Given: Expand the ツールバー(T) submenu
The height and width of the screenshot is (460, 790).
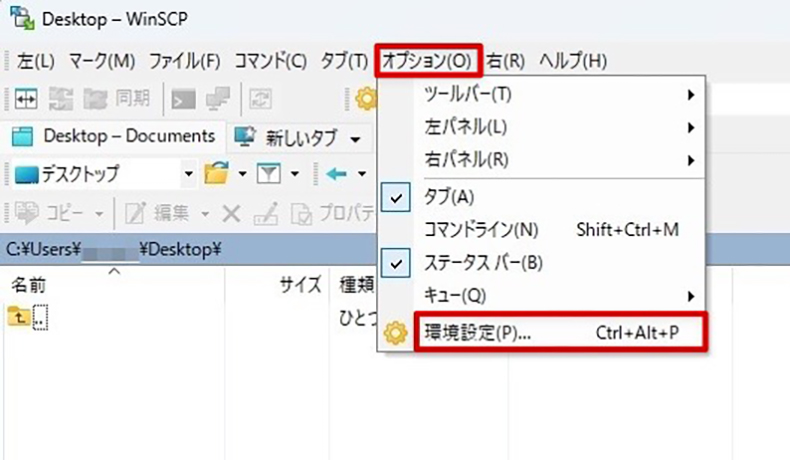Looking at the screenshot, I should point(541,94).
